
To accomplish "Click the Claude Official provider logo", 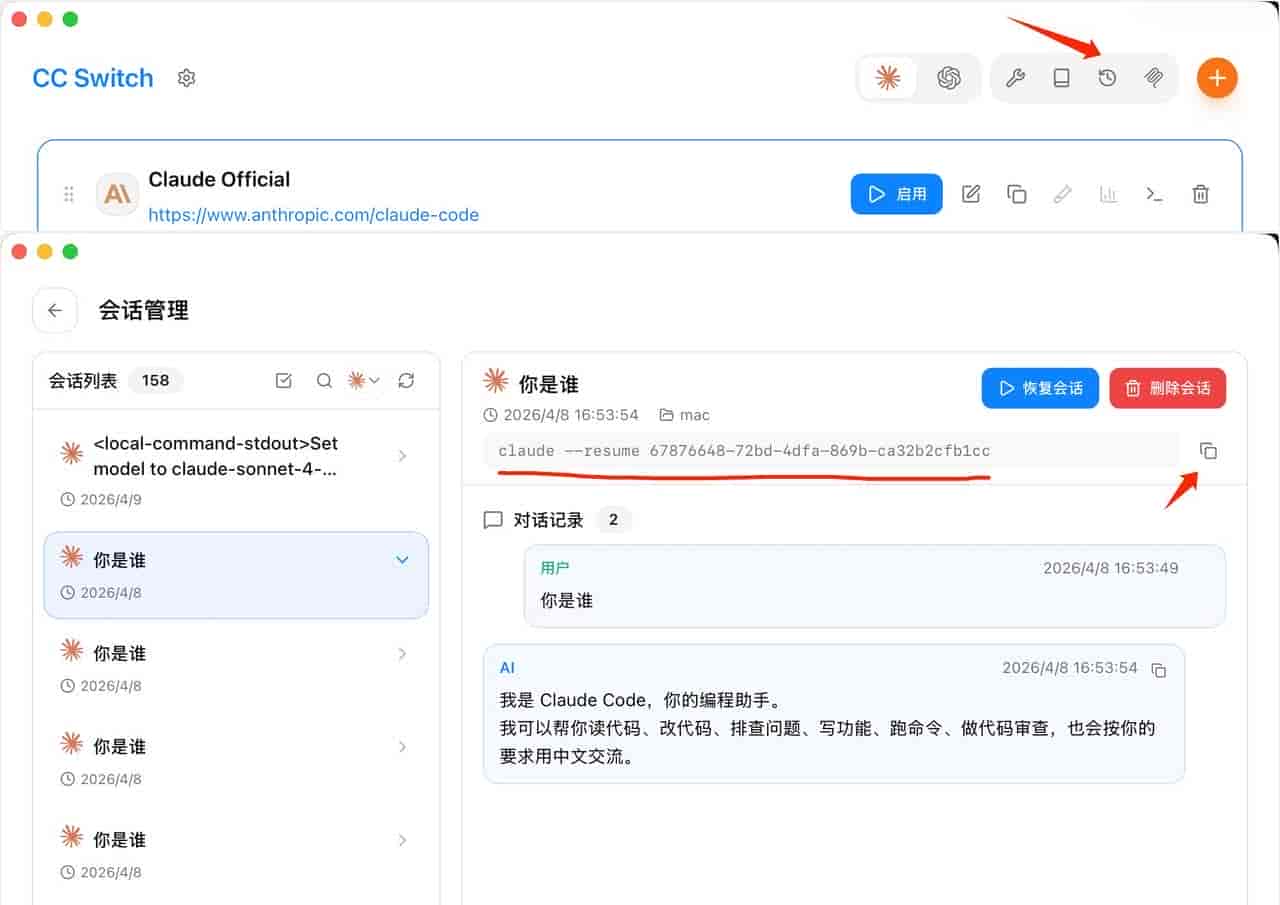I will click(x=118, y=194).
